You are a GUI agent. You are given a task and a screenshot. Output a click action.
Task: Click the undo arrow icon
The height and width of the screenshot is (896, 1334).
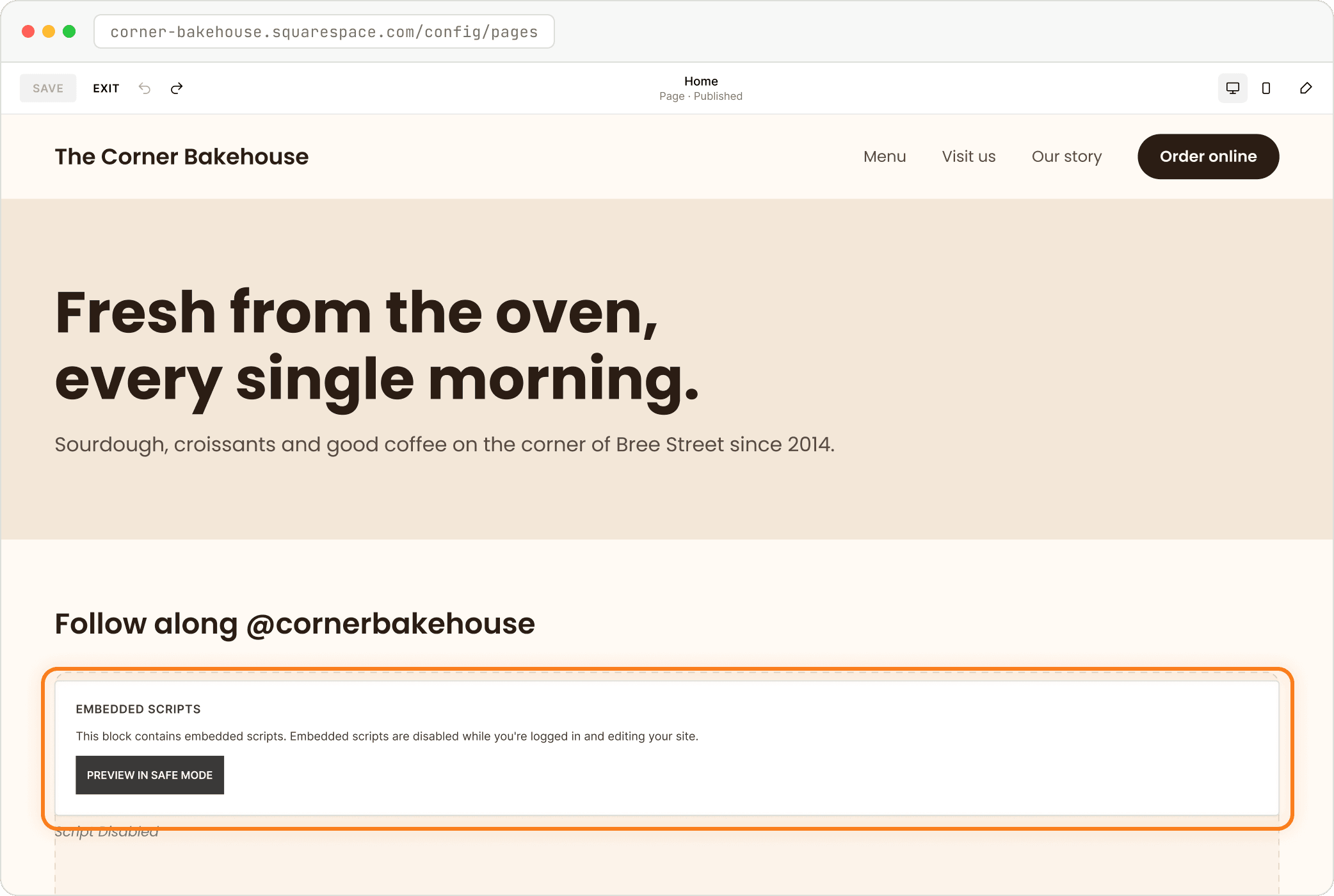(x=145, y=88)
